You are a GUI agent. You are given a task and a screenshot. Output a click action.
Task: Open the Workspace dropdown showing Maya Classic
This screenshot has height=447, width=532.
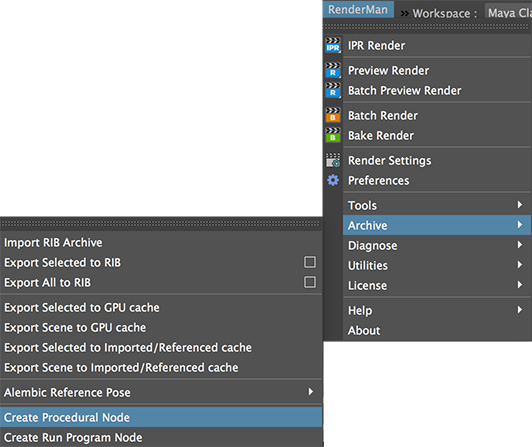(x=509, y=12)
